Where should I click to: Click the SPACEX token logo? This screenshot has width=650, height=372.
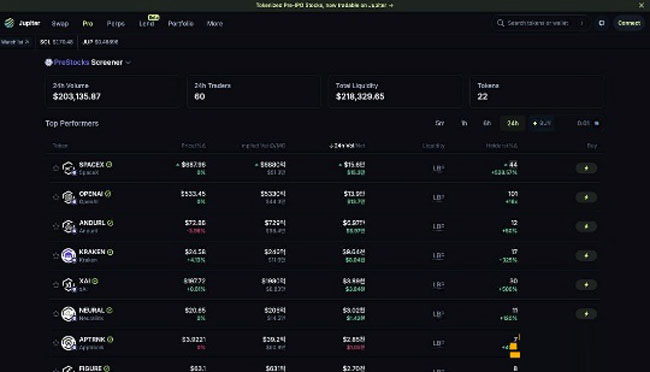click(68, 168)
